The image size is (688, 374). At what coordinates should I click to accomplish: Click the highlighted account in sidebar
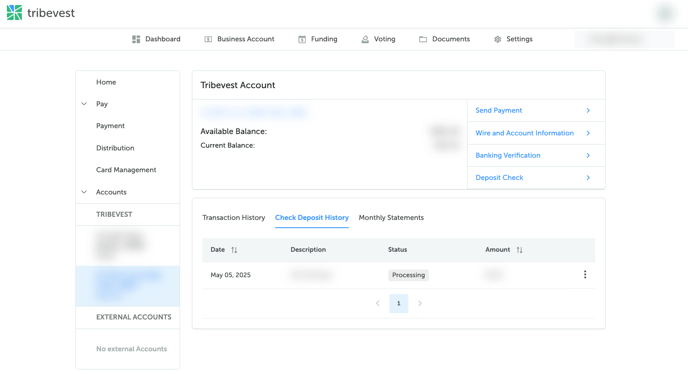point(128,286)
